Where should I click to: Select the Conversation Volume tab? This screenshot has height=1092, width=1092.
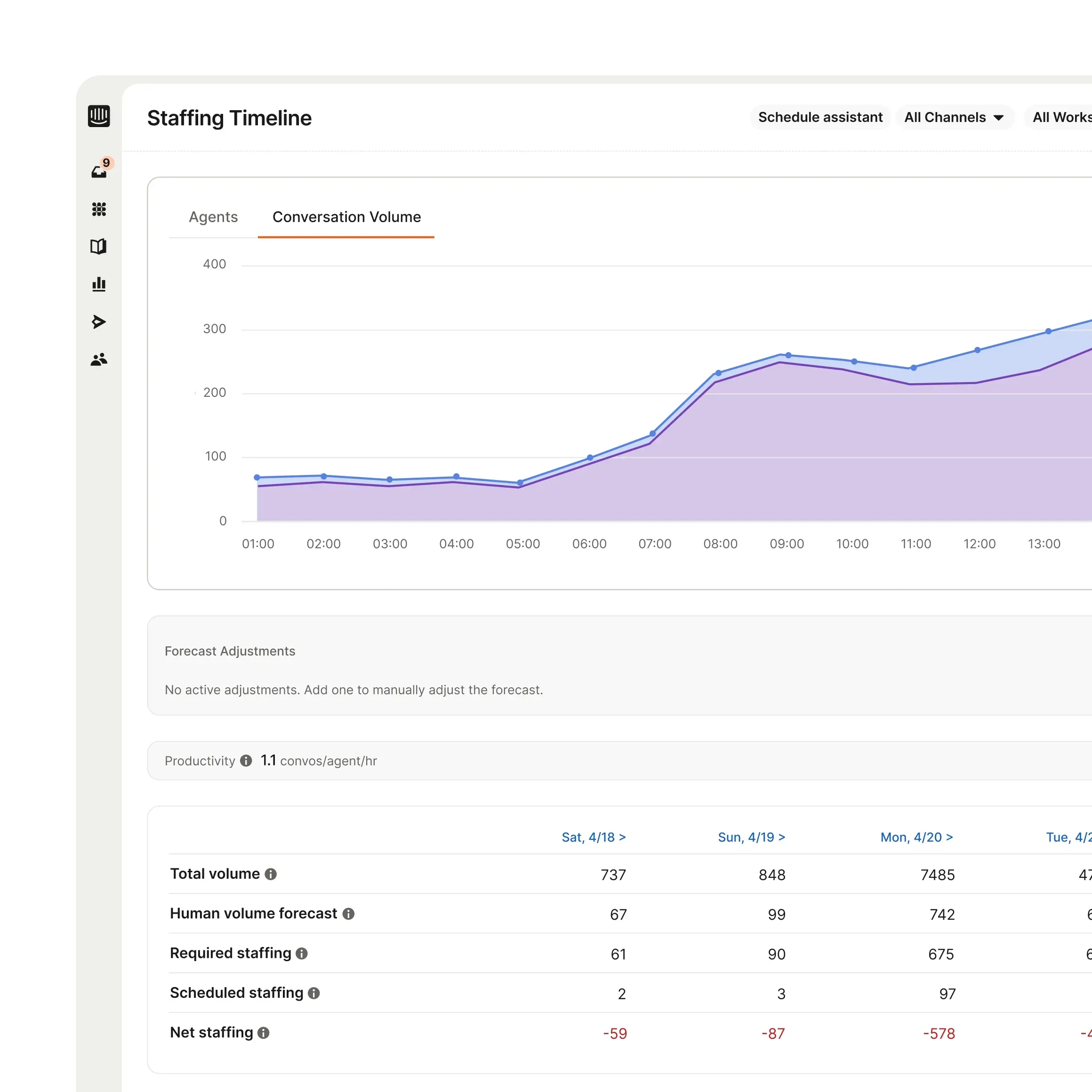(x=346, y=217)
